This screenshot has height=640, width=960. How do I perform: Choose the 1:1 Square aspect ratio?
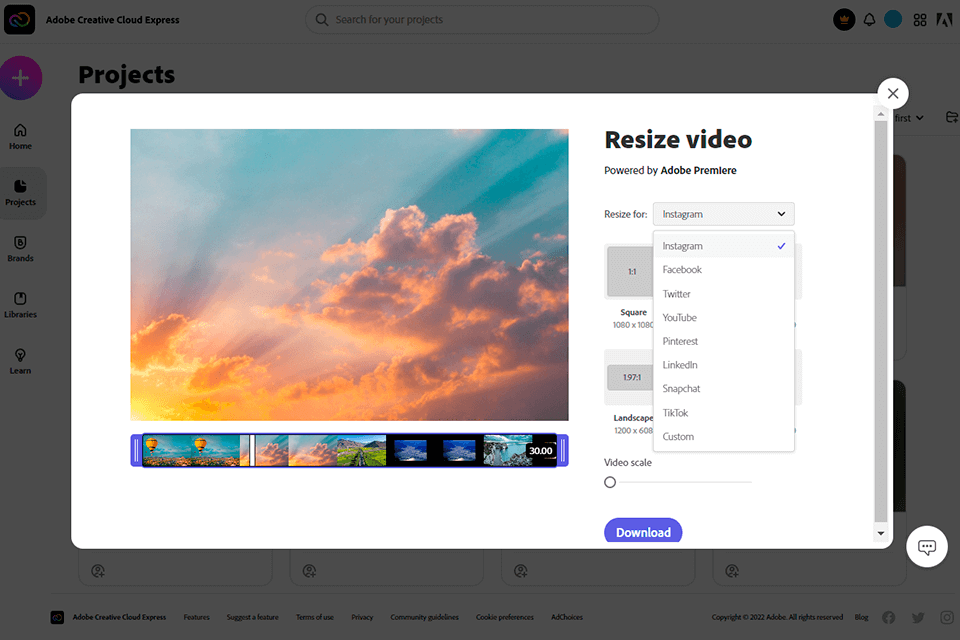pyautogui.click(x=630, y=271)
